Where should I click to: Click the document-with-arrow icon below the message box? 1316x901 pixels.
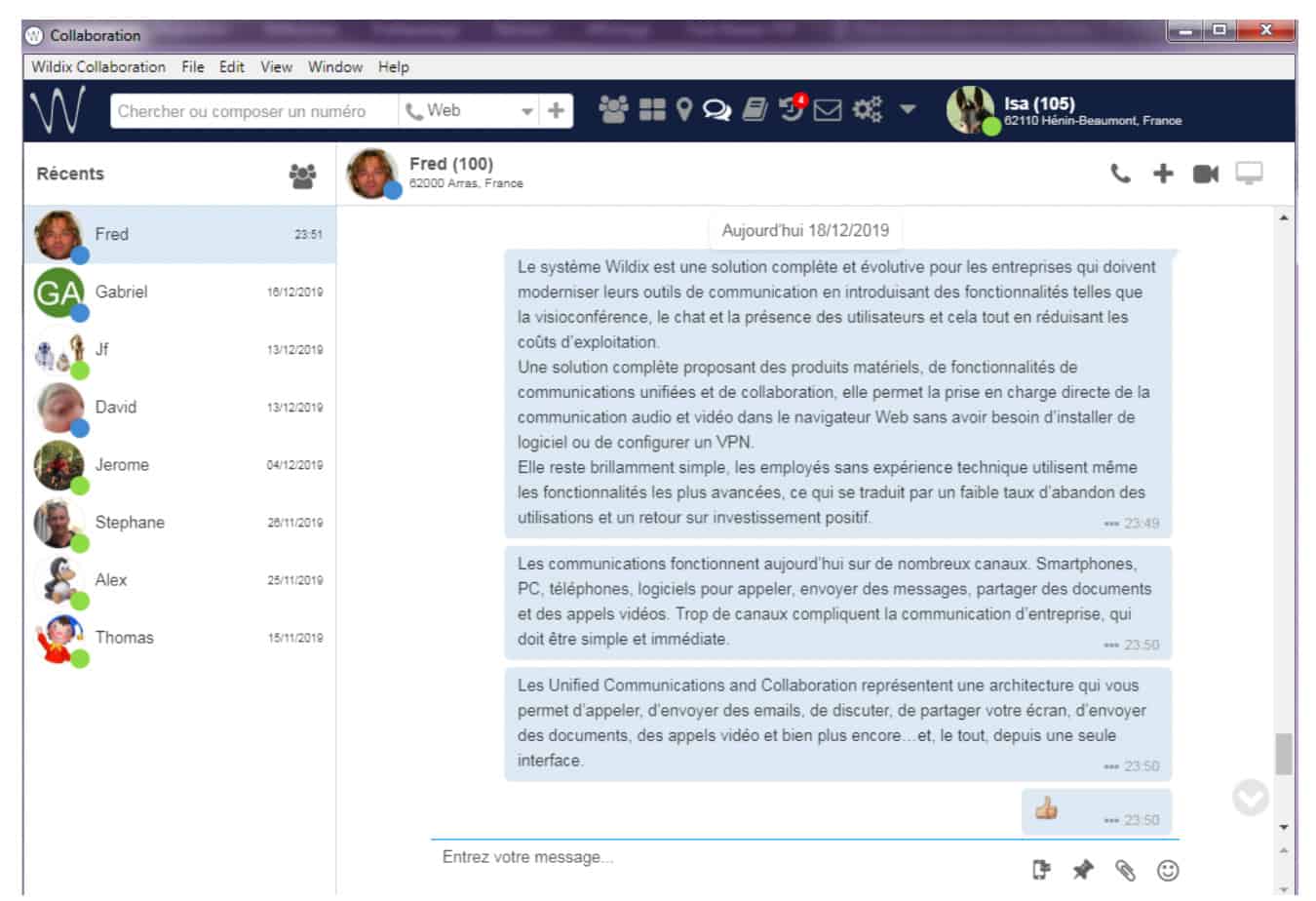[1041, 869]
